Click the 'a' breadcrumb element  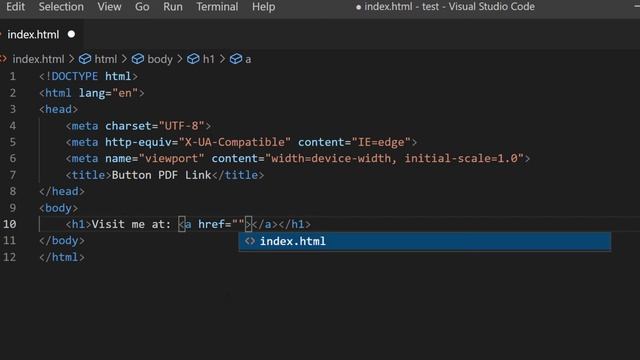(x=248, y=60)
